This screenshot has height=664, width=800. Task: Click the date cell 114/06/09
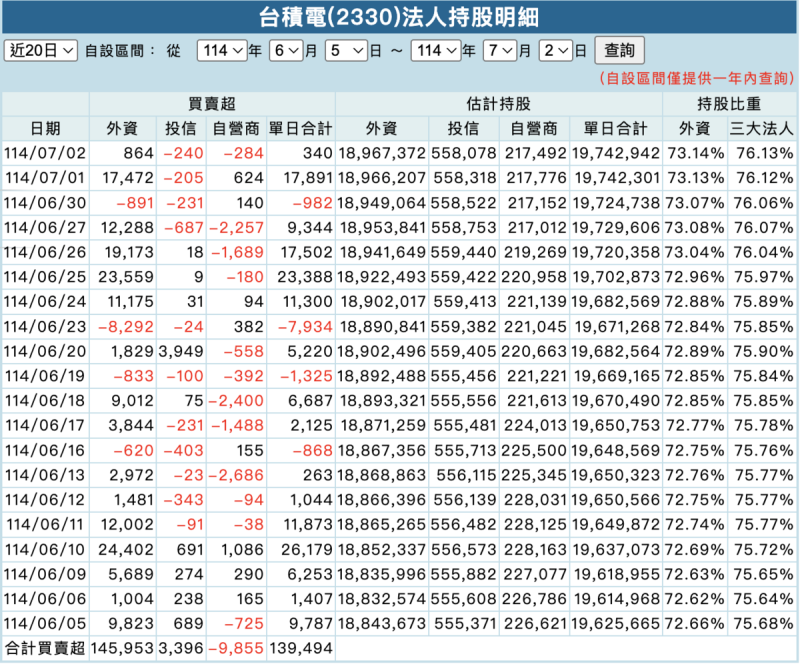[x=45, y=574]
